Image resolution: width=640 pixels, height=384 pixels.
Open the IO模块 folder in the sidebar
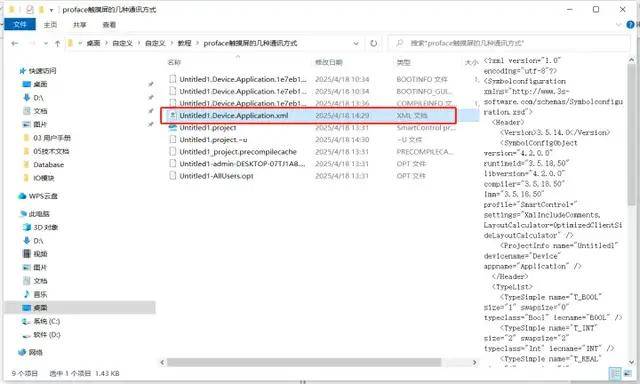click(x=43, y=178)
